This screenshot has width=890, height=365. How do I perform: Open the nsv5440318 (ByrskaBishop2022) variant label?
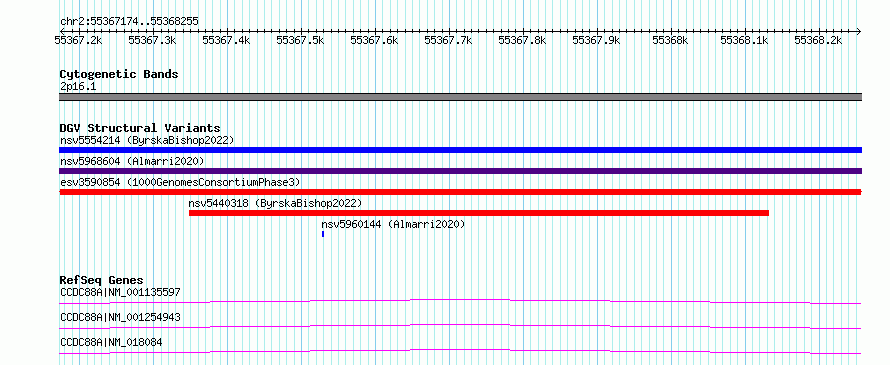click(x=275, y=203)
